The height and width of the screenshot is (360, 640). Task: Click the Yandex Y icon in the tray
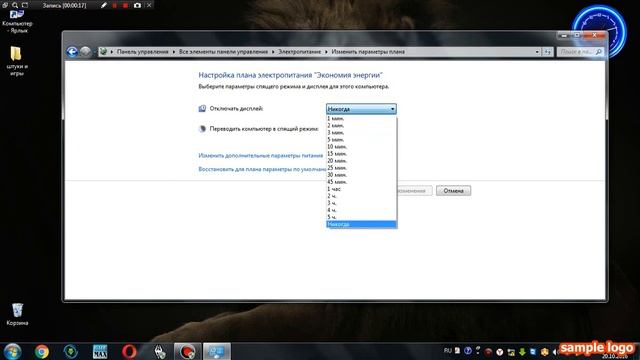coord(500,351)
